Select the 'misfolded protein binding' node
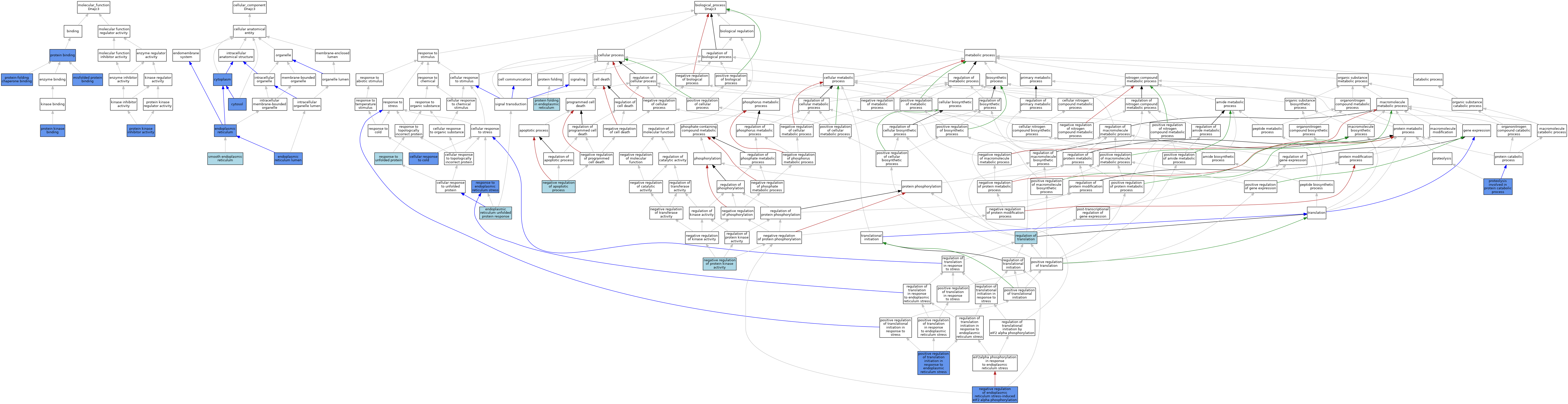Screen dimensions: 1568x404 pyautogui.click(x=88, y=80)
